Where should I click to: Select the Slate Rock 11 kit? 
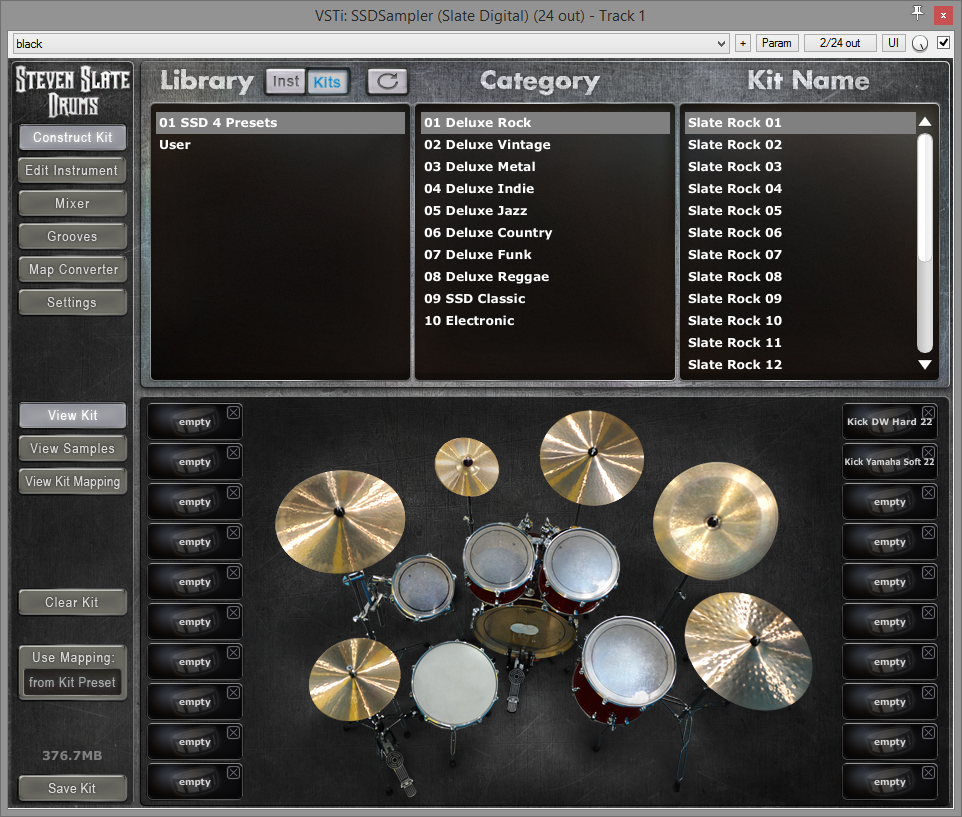[x=800, y=343]
